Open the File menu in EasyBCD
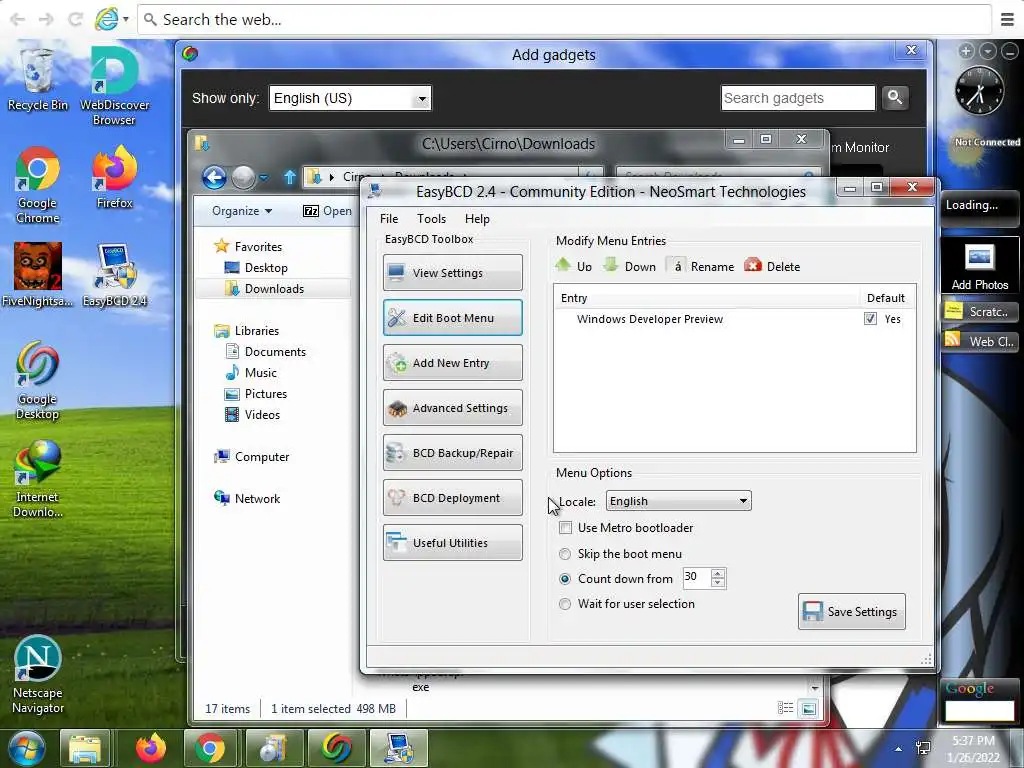The width and height of the screenshot is (1024, 768). point(389,219)
